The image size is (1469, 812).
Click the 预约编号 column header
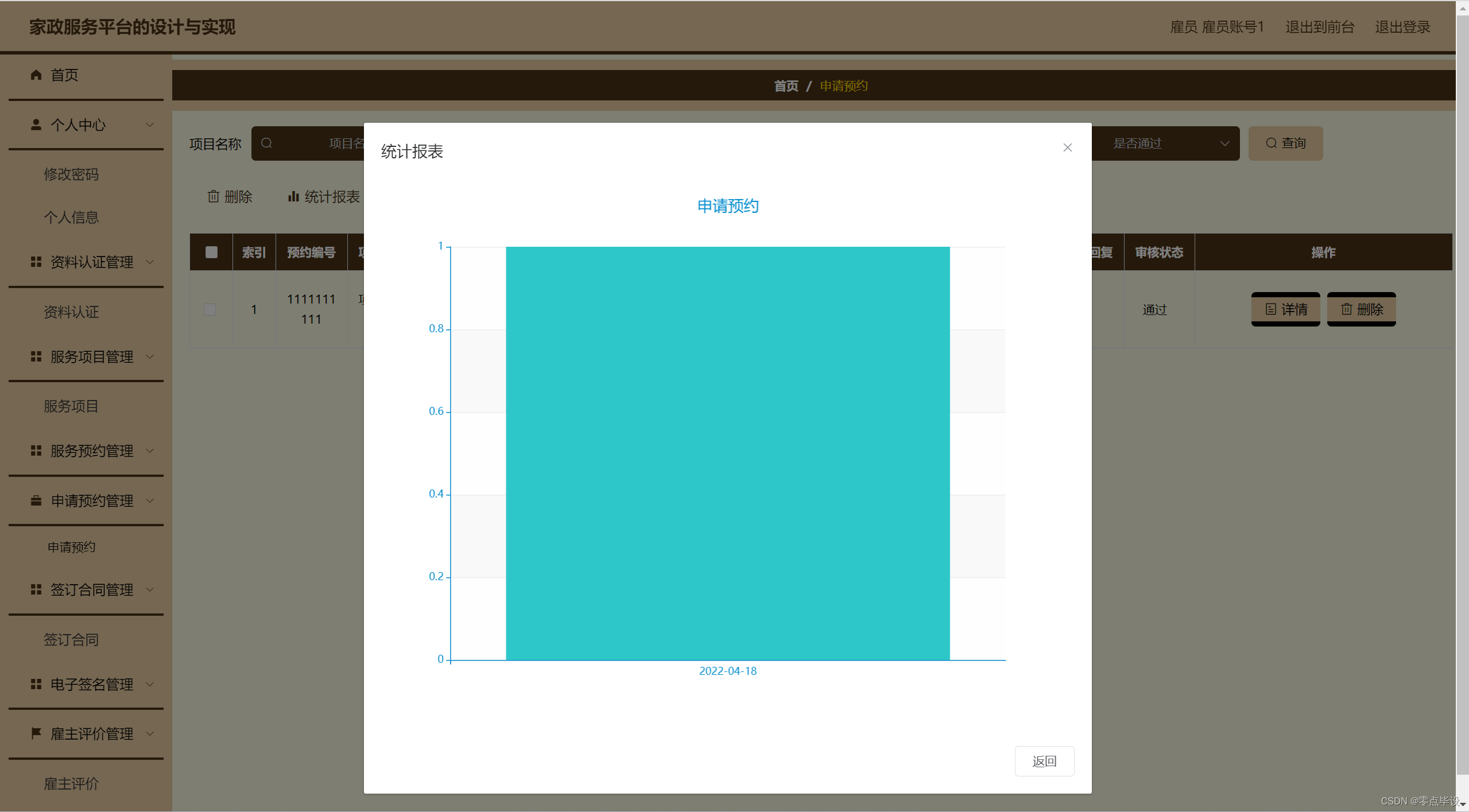coord(311,252)
